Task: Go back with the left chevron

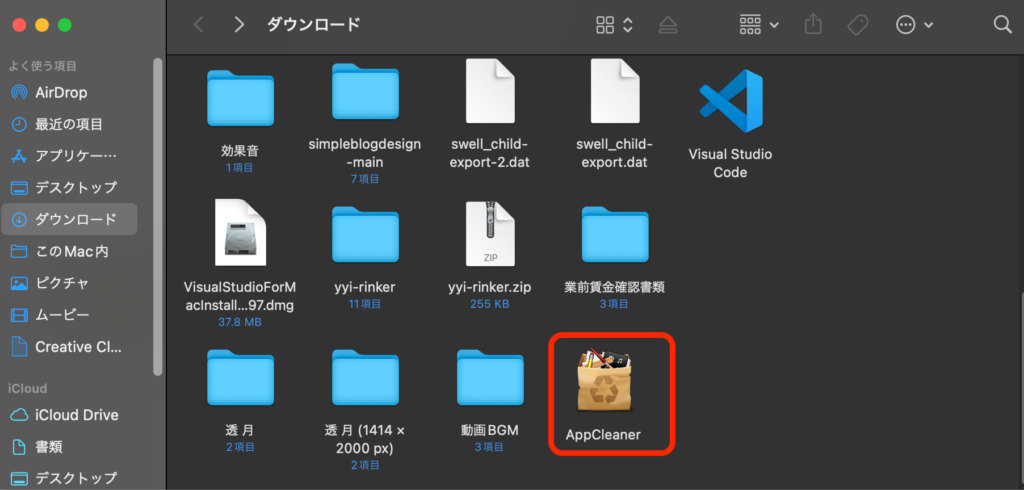Action: click(198, 25)
